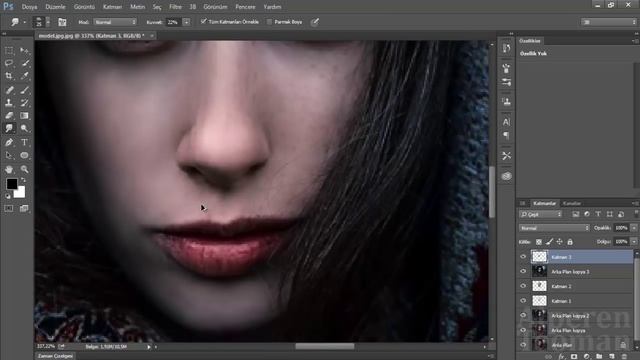Hide the Arka Plan kopya layer
Image resolution: width=640 pixels, height=360 pixels.
pos(523,330)
